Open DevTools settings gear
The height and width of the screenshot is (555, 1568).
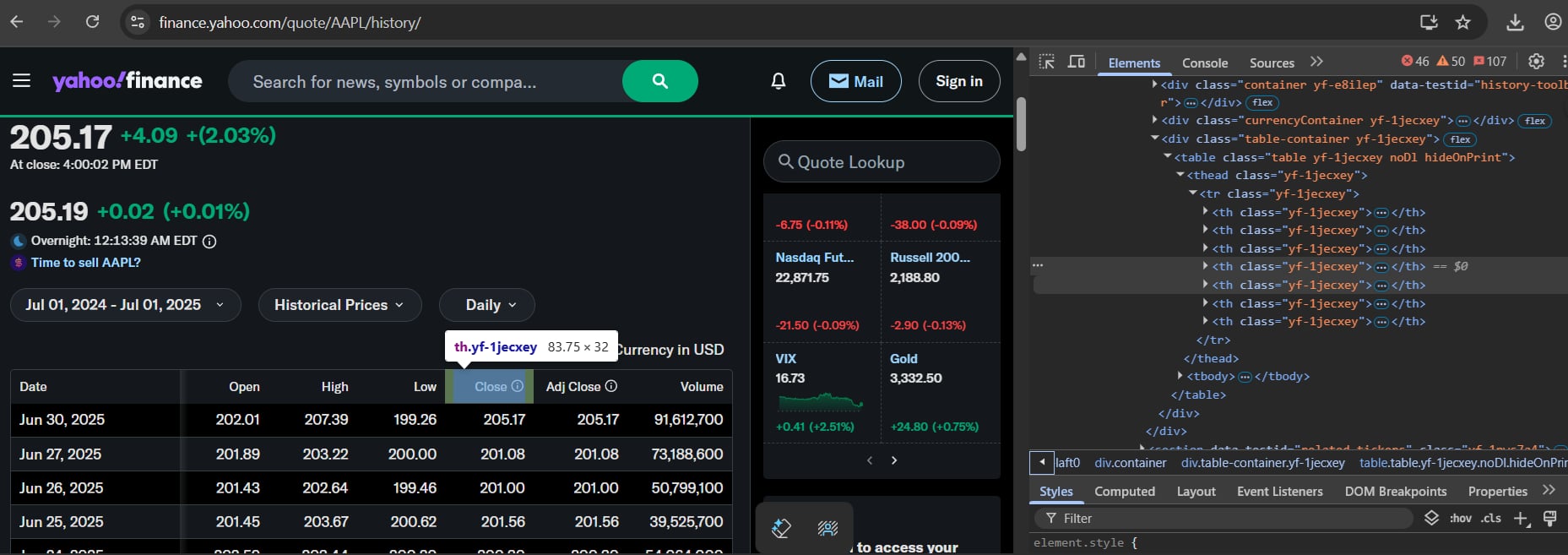[x=1536, y=62]
